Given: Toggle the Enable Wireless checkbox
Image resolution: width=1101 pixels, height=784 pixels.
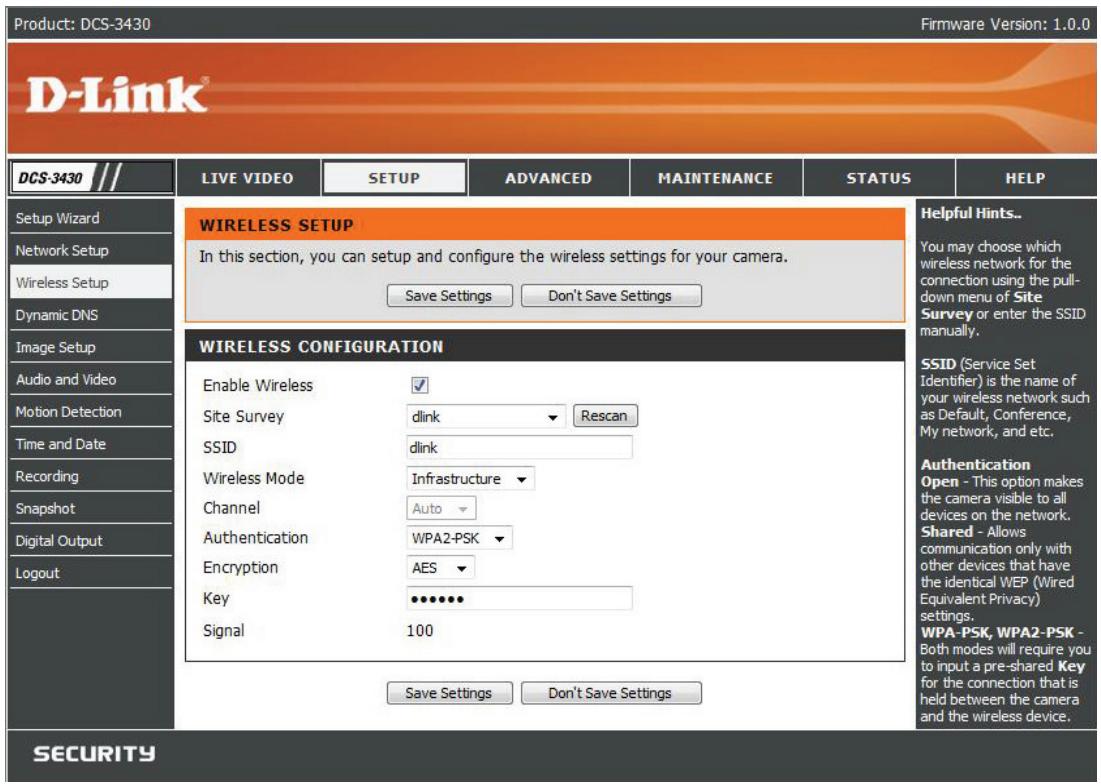Looking at the screenshot, I should (420, 385).
